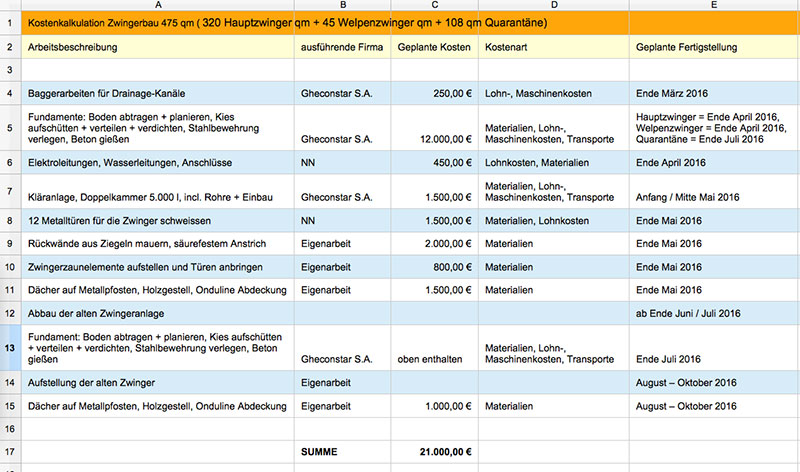This screenshot has height=472, width=800.
Task: Select 'NN' in row 8
Action: (x=343, y=220)
